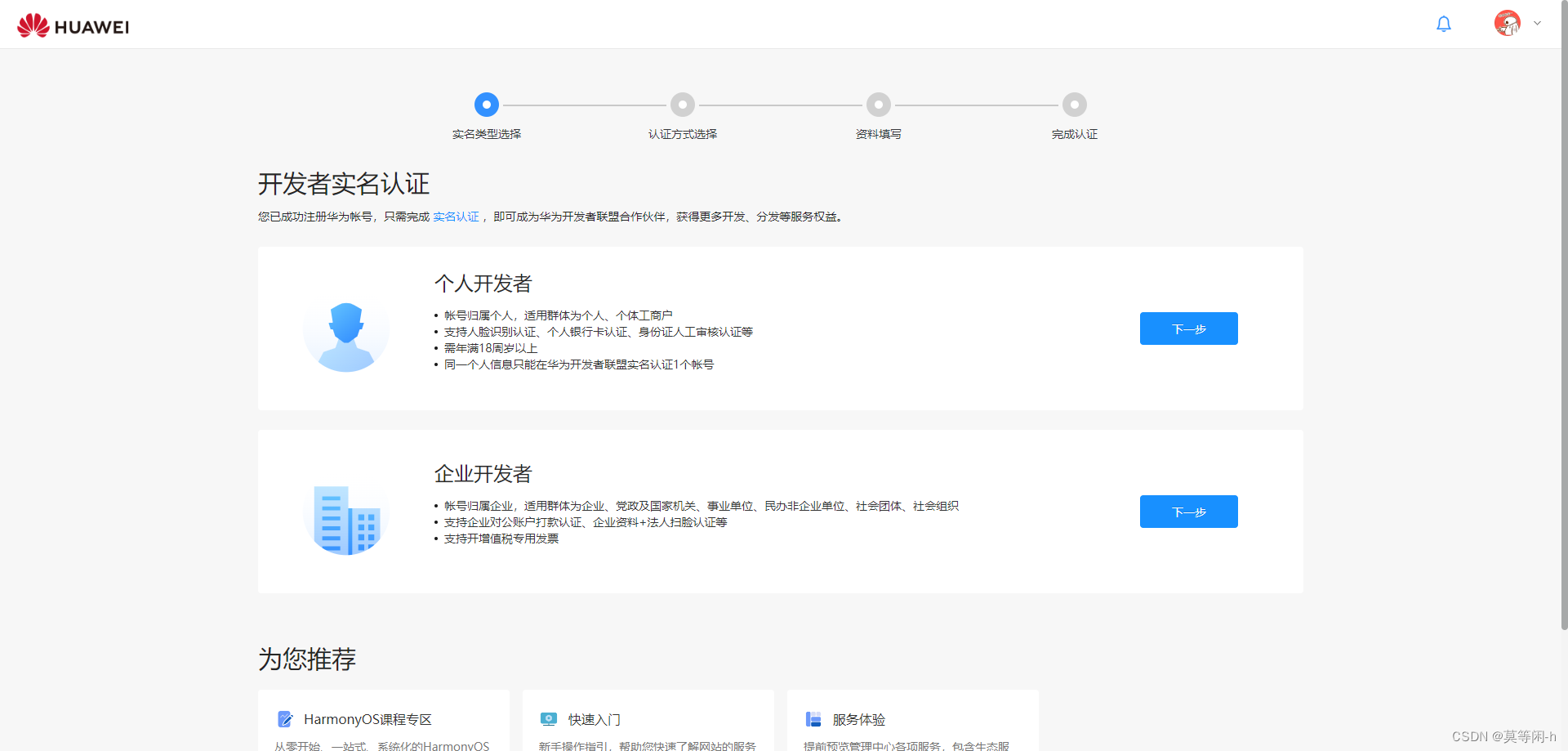
Task: Select the 实名类型选择 step circle
Action: pos(487,105)
